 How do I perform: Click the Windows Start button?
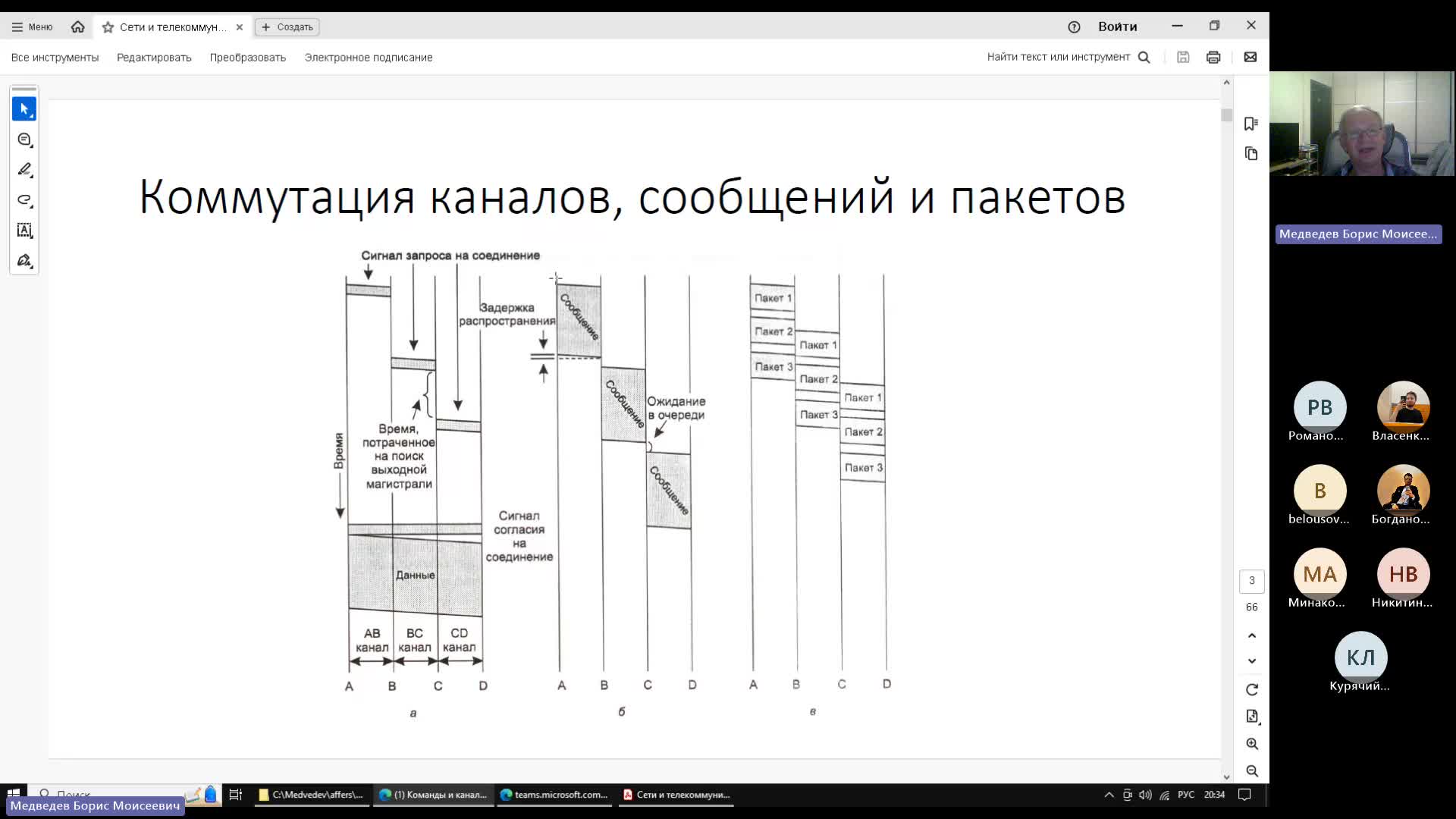click(x=13, y=794)
